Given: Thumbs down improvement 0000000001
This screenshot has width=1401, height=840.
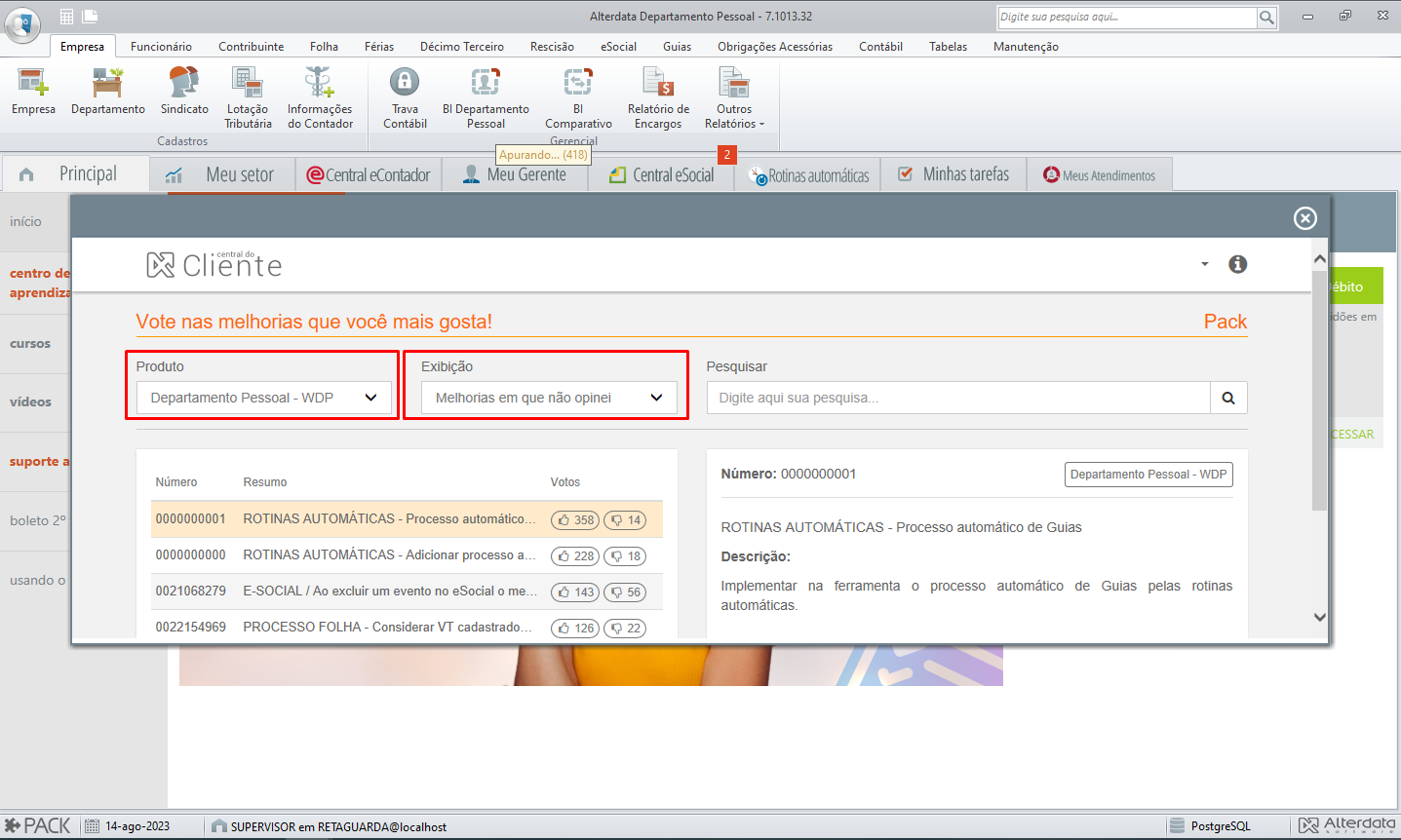Looking at the screenshot, I should click(625, 520).
